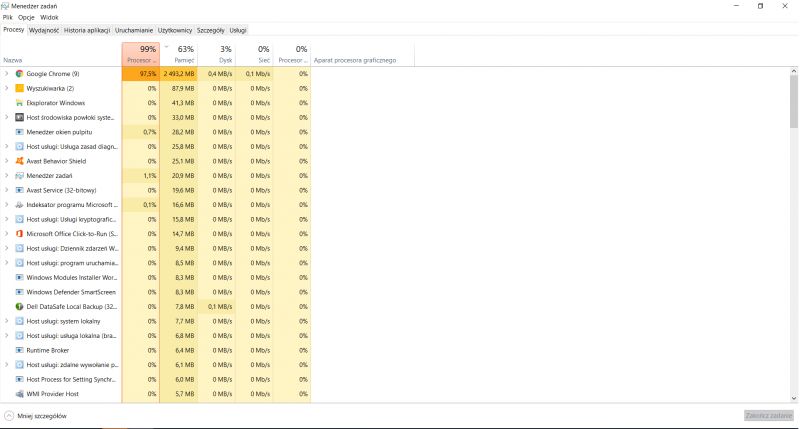Image resolution: width=800 pixels, height=429 pixels.
Task: Open the Widok menu
Action: point(49,17)
